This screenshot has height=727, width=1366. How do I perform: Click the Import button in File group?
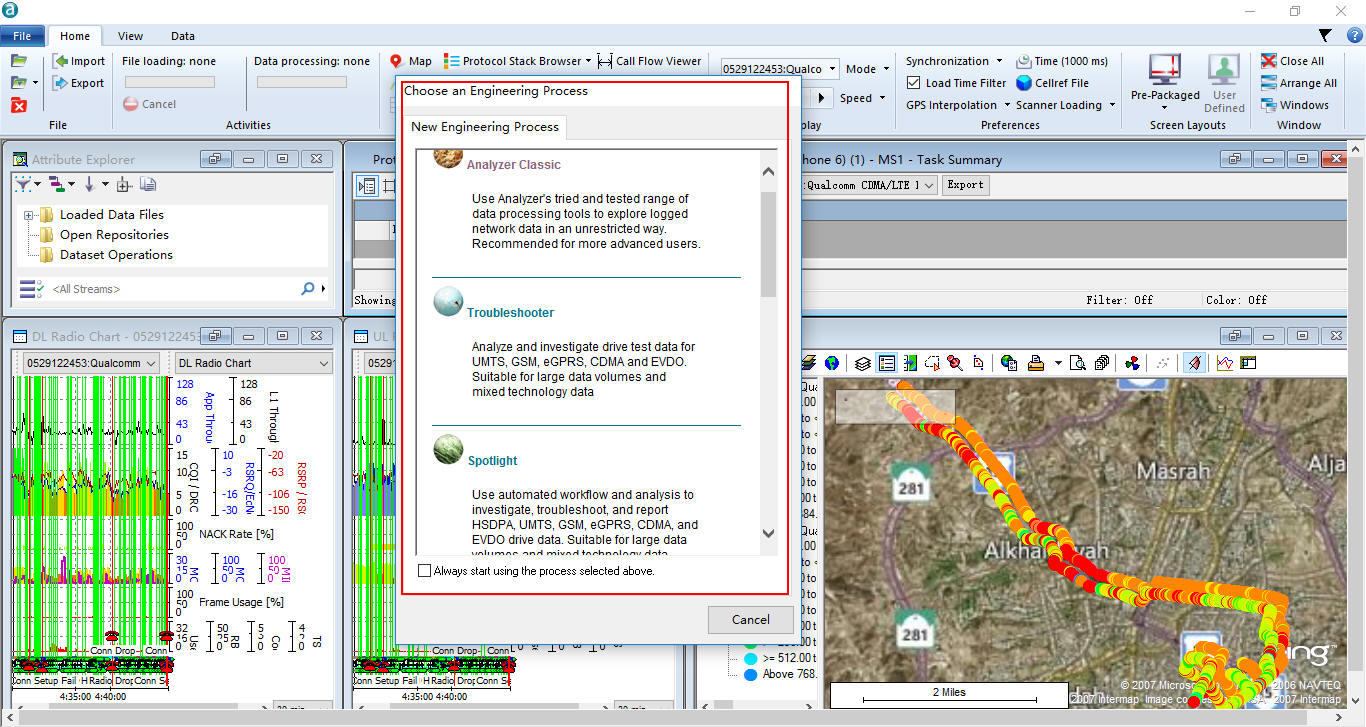click(79, 61)
